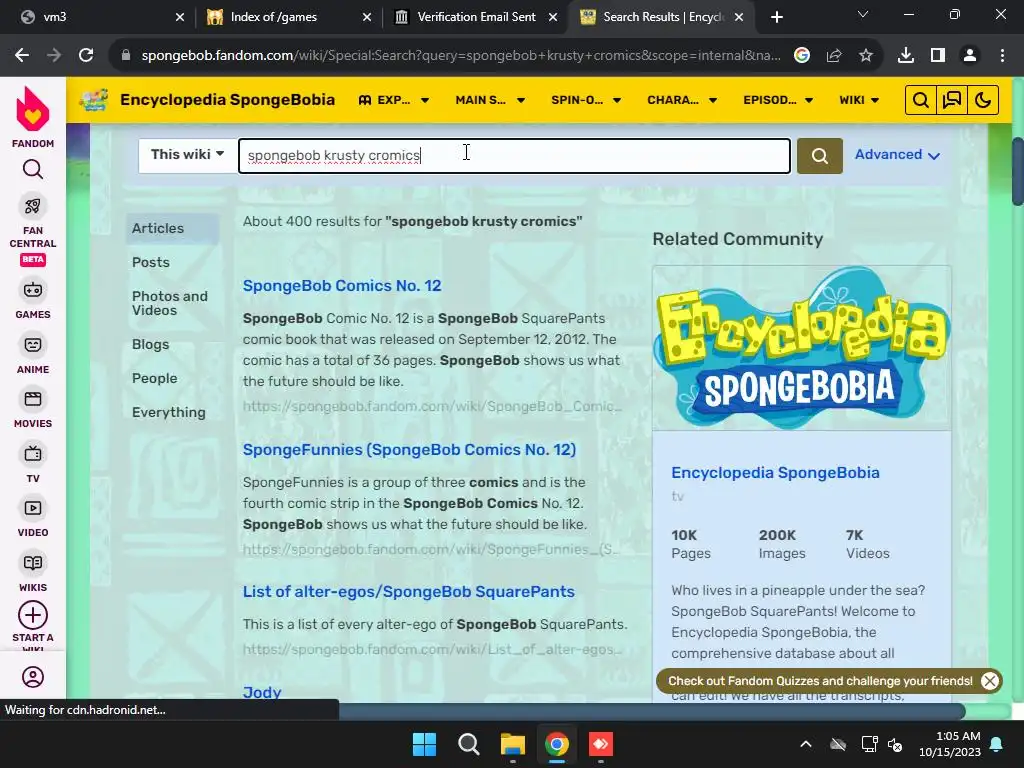This screenshot has height=768, width=1024.
Task: Toggle dark mode moon icon
Action: (983, 100)
